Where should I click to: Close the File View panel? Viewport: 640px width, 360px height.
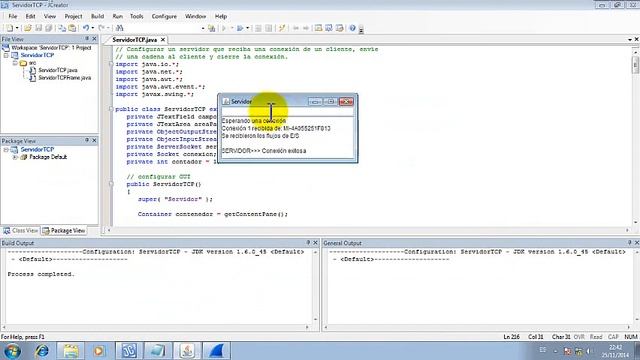point(94,39)
